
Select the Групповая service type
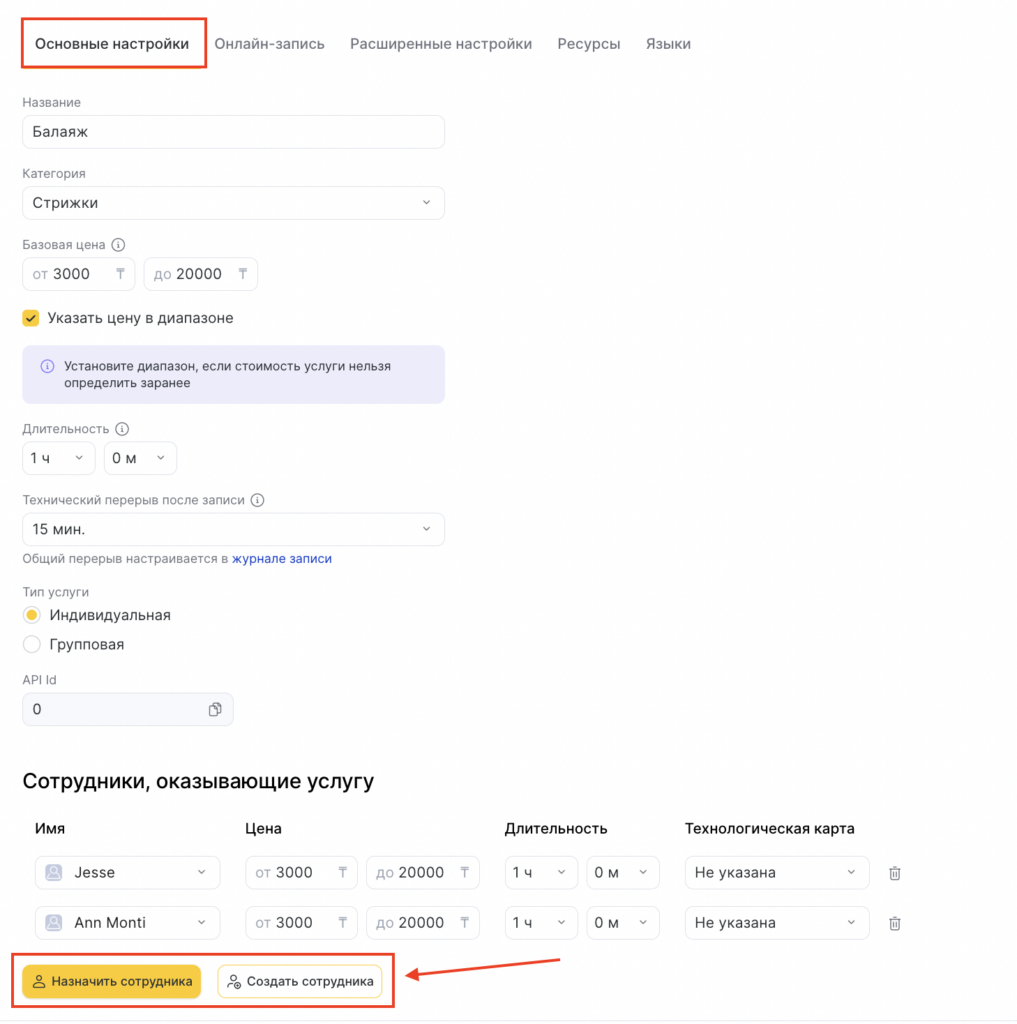[32, 644]
